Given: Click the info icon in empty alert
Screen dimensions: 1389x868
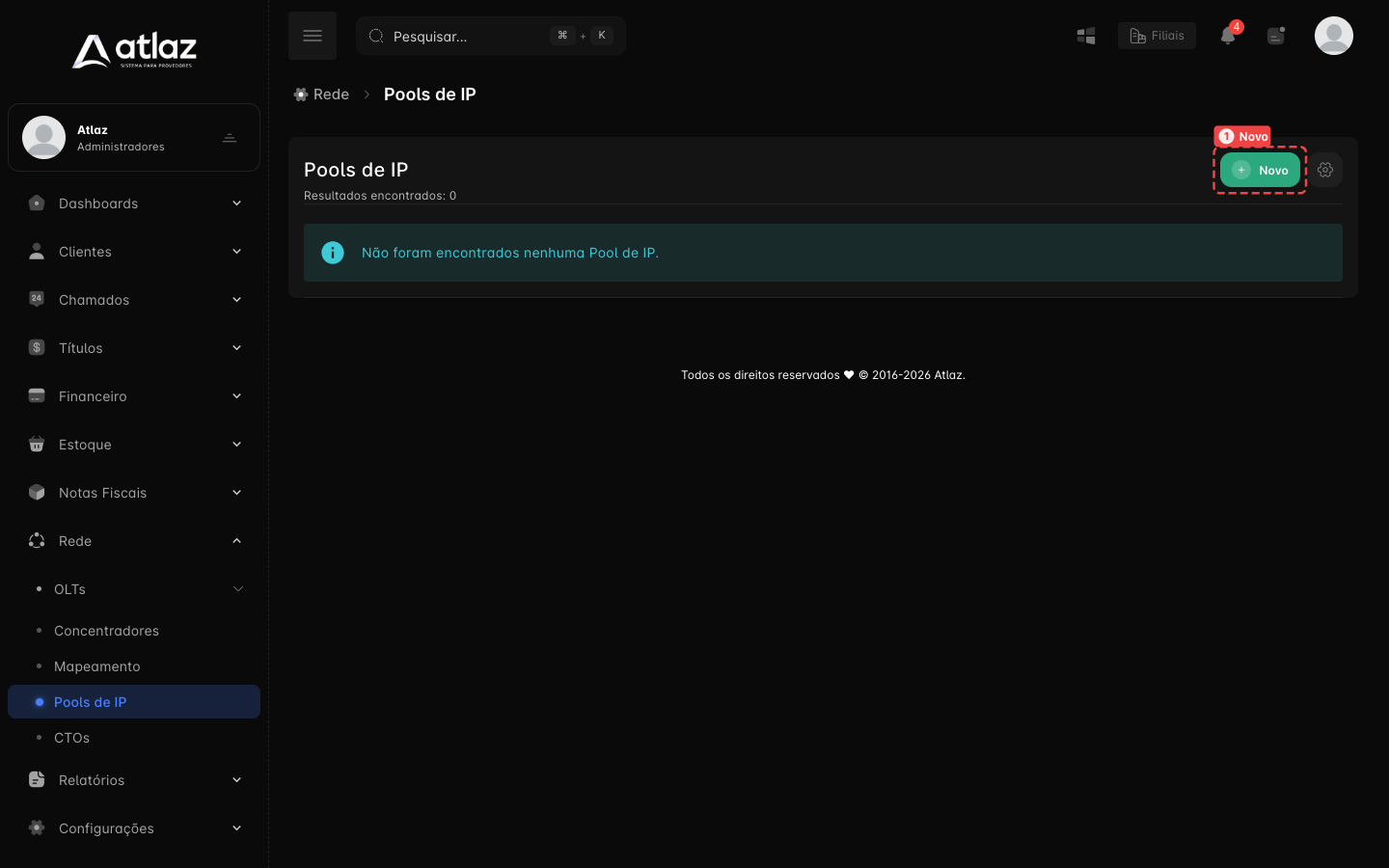Looking at the screenshot, I should pyautogui.click(x=333, y=253).
